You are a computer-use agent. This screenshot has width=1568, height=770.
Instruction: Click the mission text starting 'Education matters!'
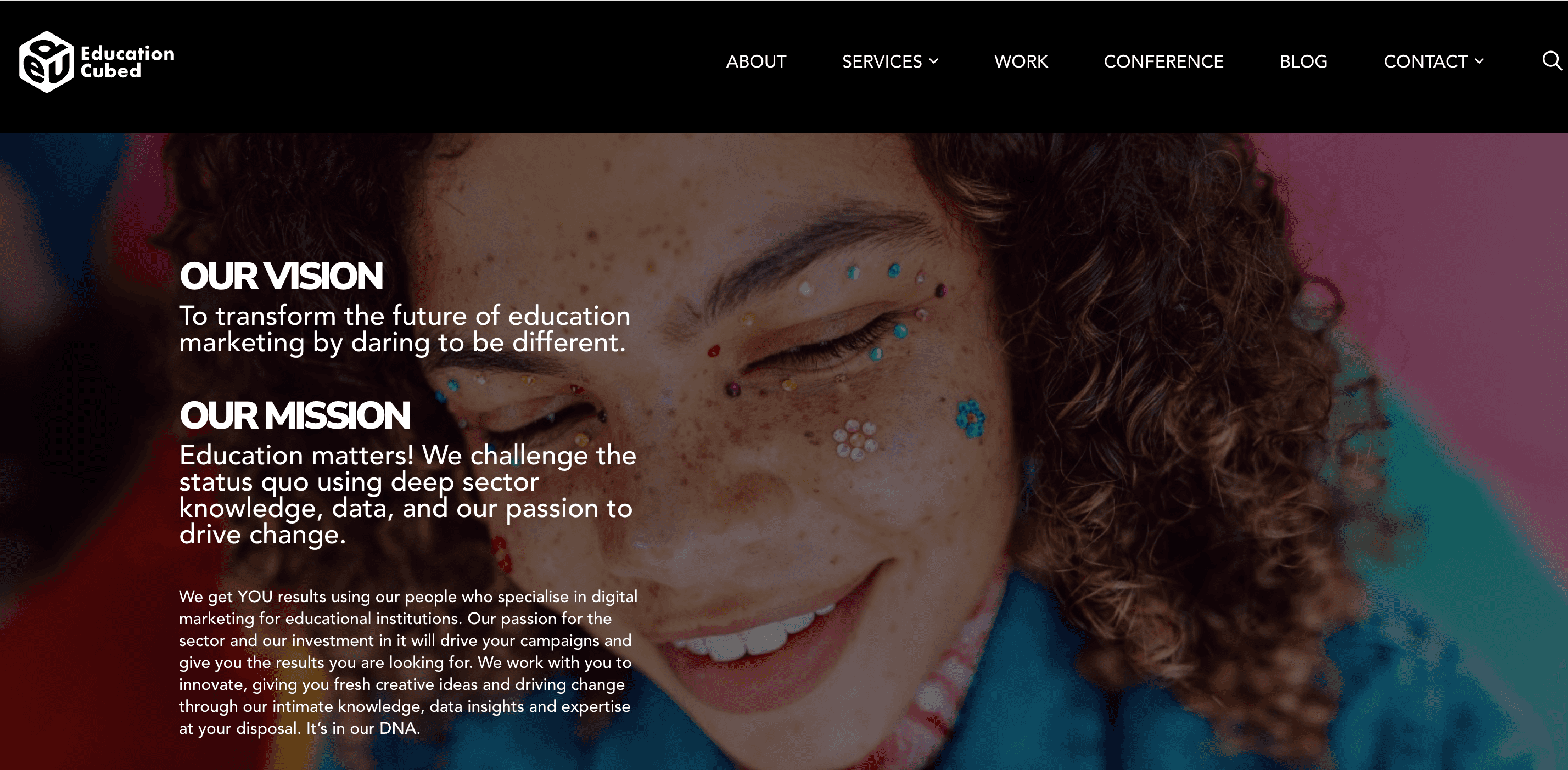(408, 494)
